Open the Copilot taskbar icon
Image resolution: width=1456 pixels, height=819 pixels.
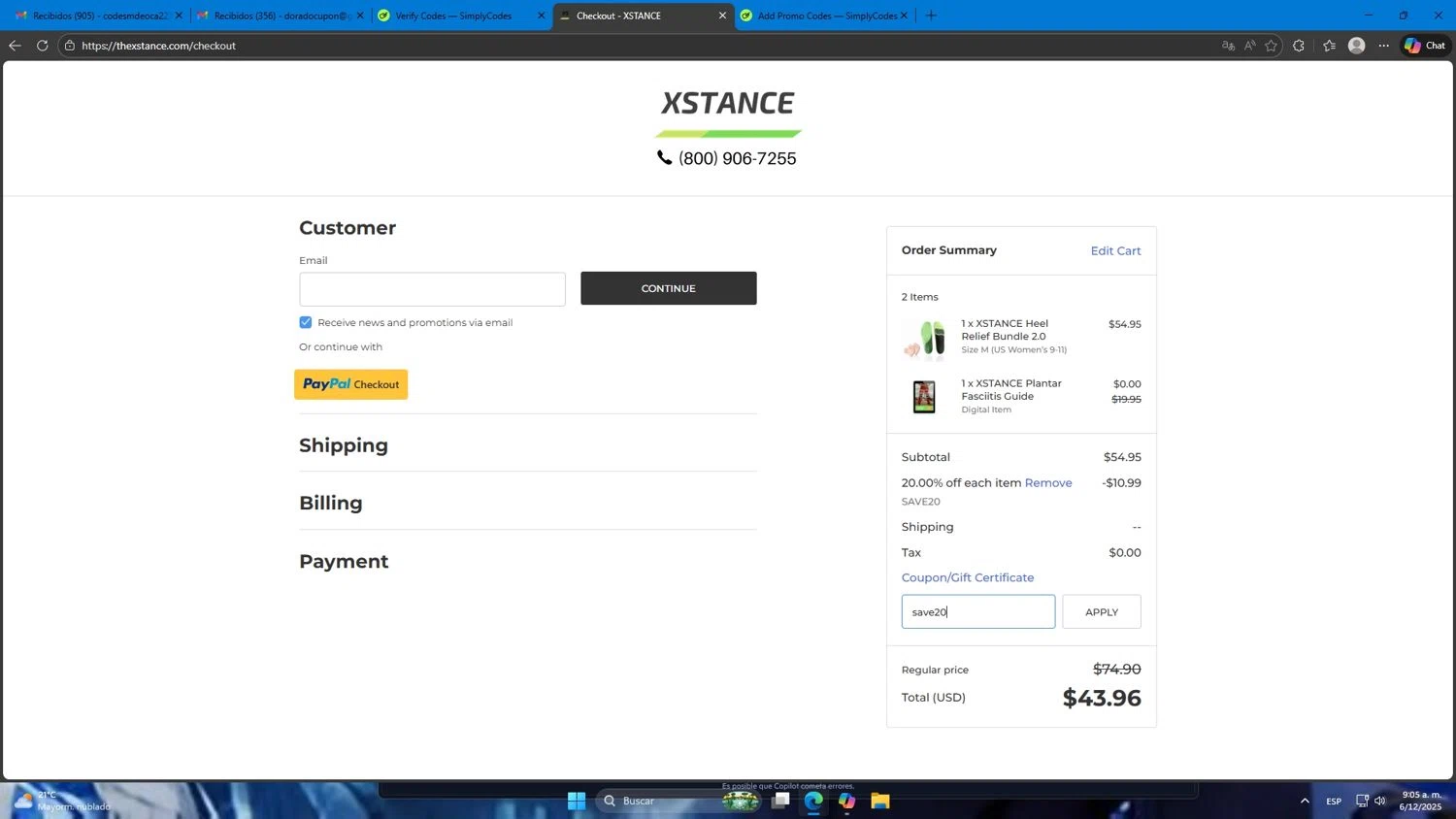(x=846, y=801)
